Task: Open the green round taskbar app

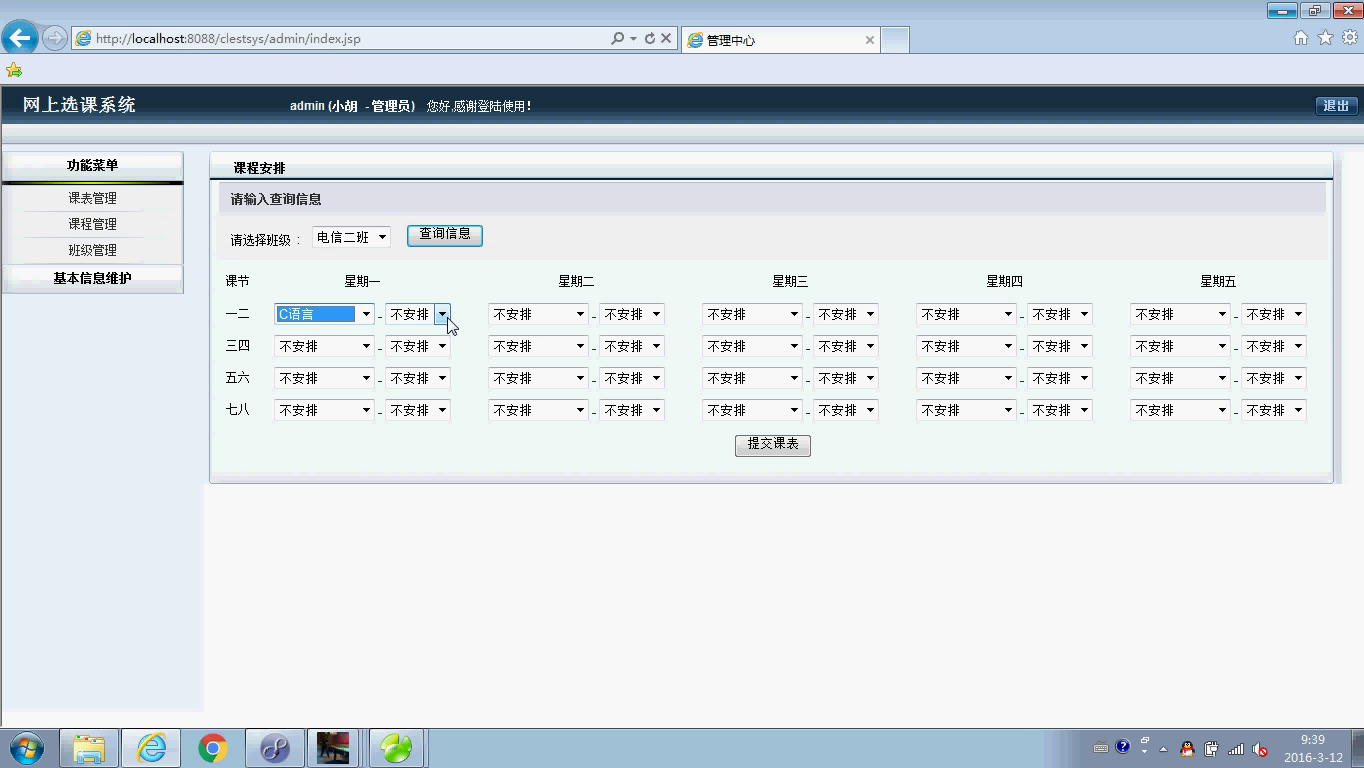Action: pyautogui.click(x=397, y=748)
